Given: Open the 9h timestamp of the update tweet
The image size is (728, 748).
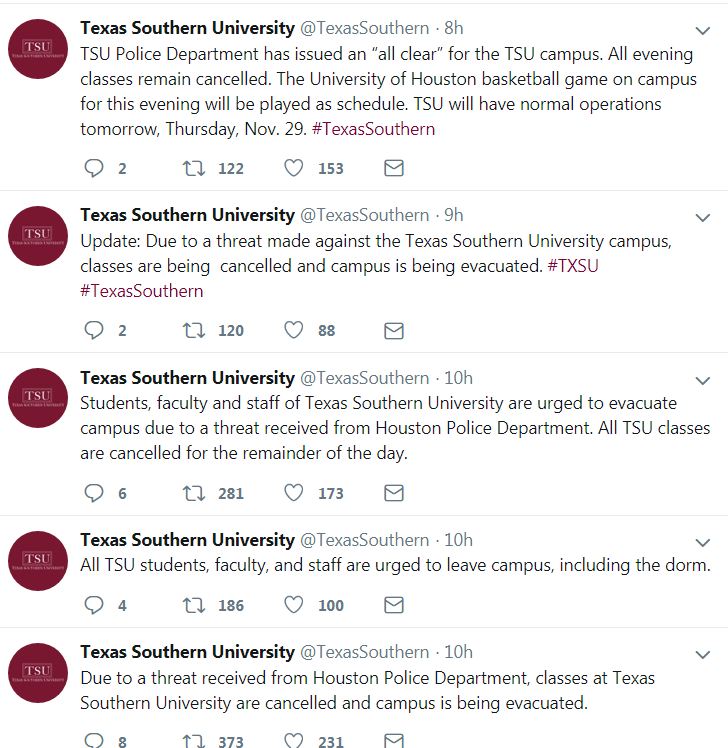Looking at the screenshot, I should click(x=454, y=215).
